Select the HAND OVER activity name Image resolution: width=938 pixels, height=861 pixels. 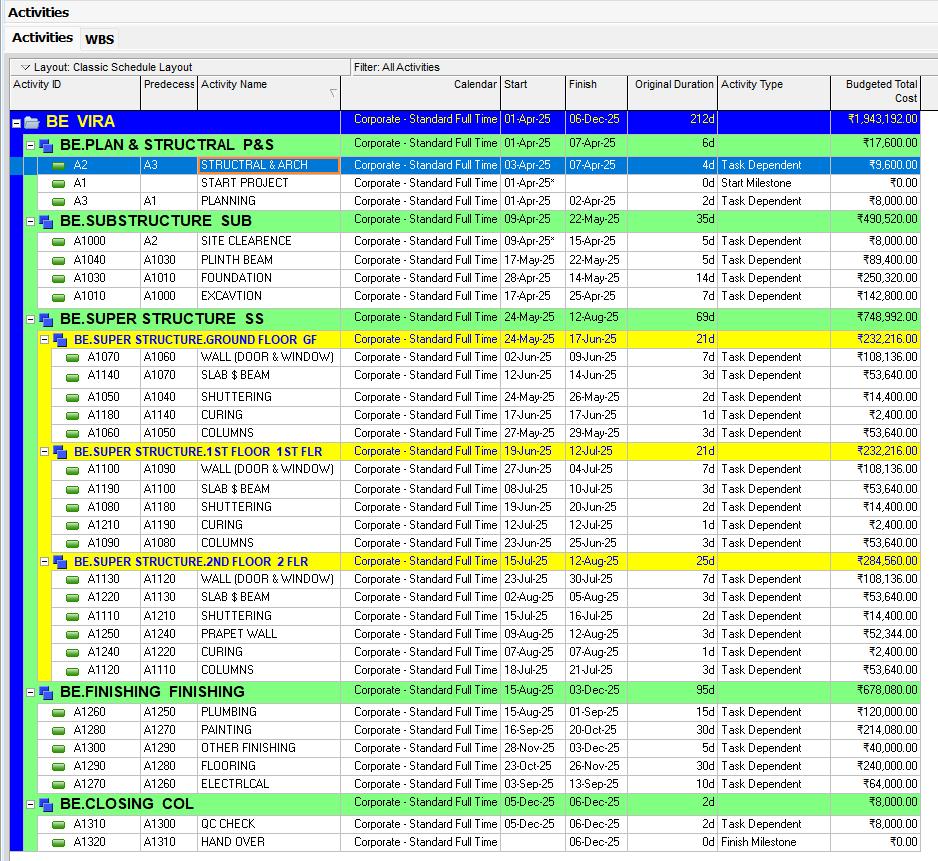pos(233,842)
